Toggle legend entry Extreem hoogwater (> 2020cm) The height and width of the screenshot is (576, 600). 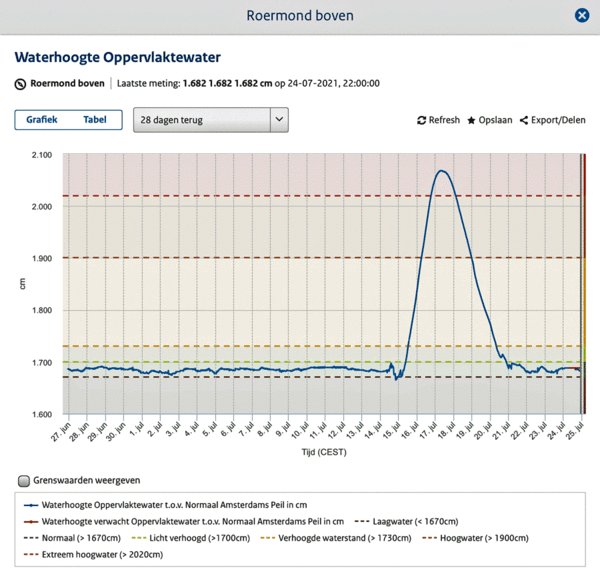coord(93,555)
